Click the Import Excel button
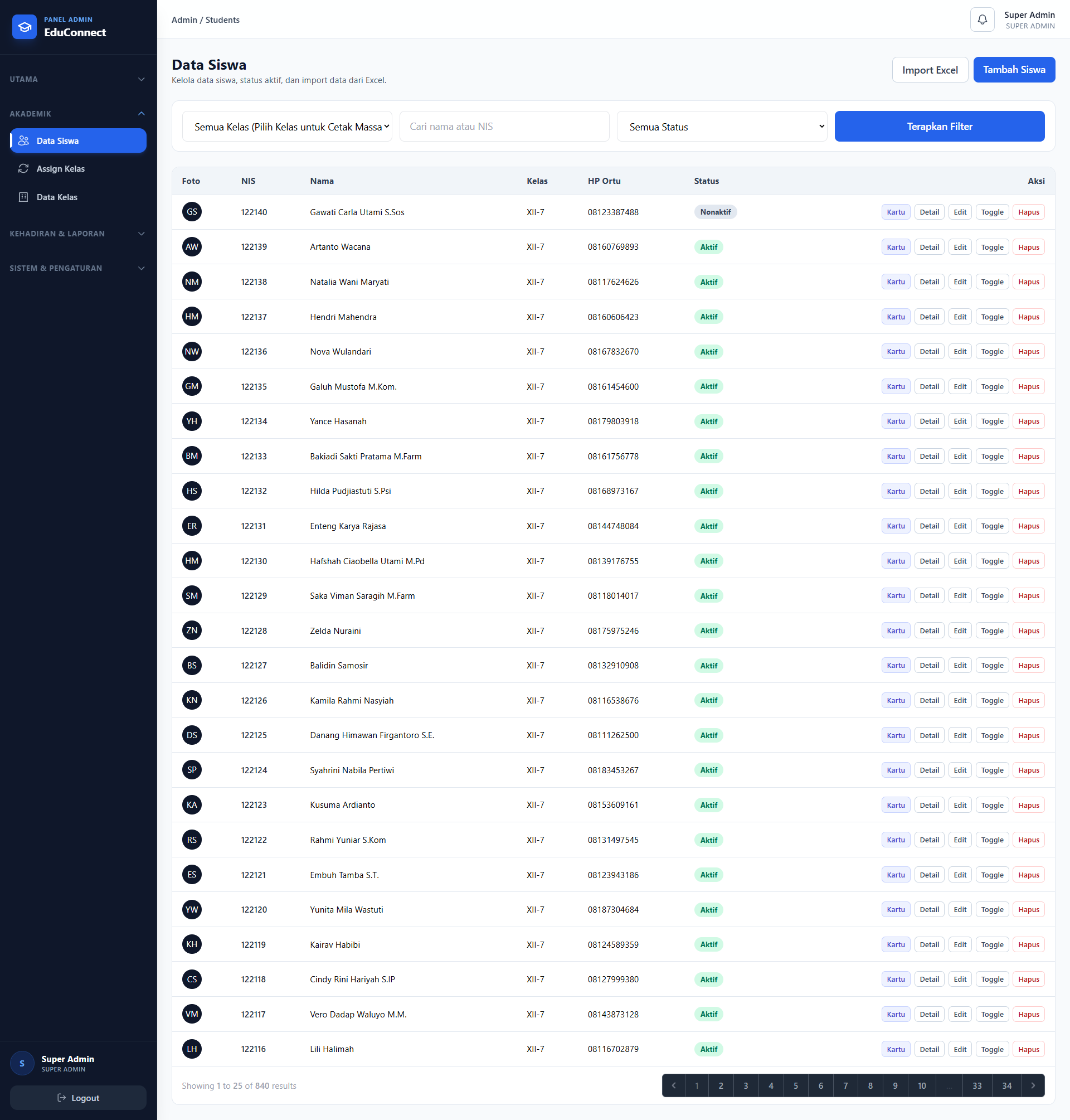Viewport: 1070px width, 1120px height. pyautogui.click(x=930, y=70)
